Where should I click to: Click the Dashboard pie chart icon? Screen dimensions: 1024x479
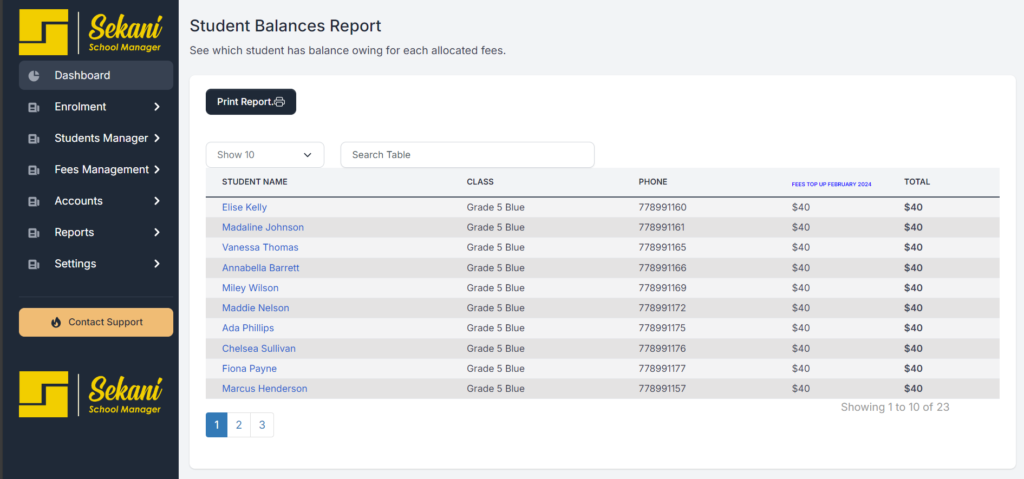tap(34, 76)
